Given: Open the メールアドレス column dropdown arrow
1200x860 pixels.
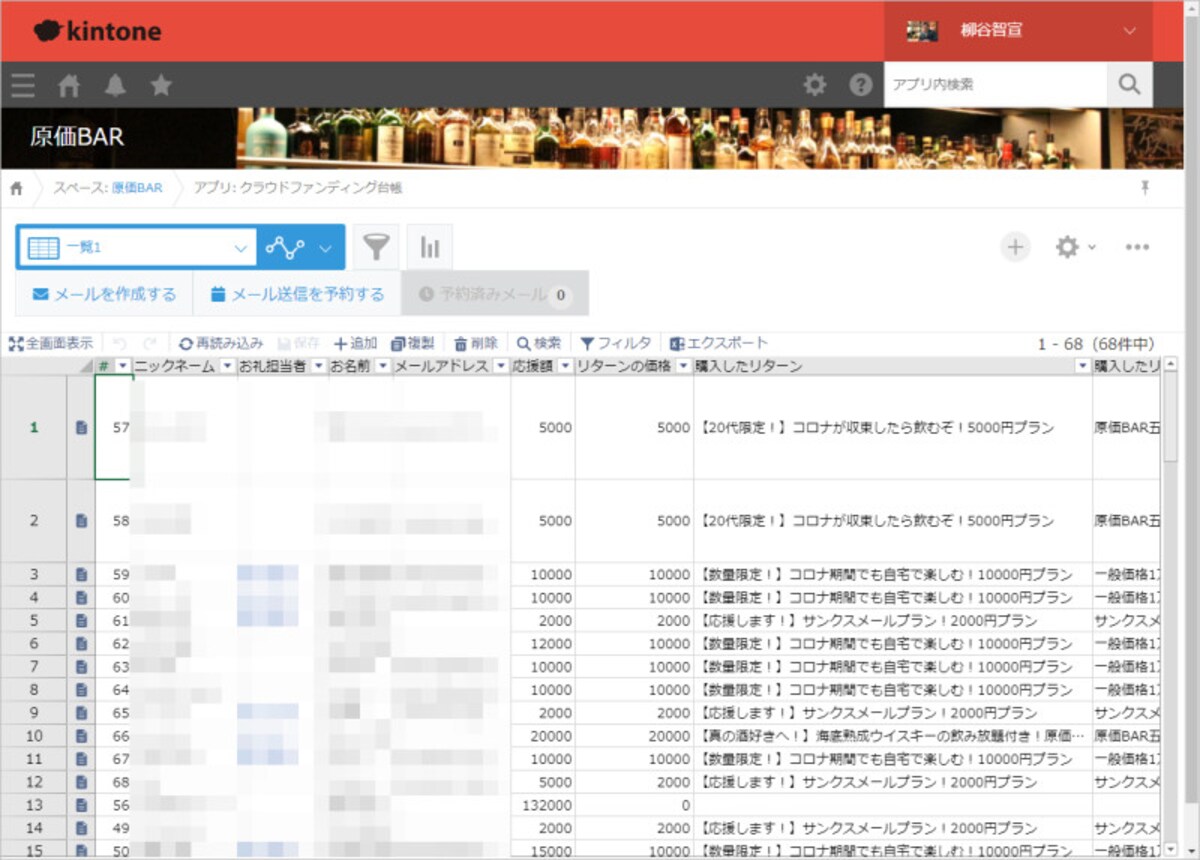Looking at the screenshot, I should (501, 367).
